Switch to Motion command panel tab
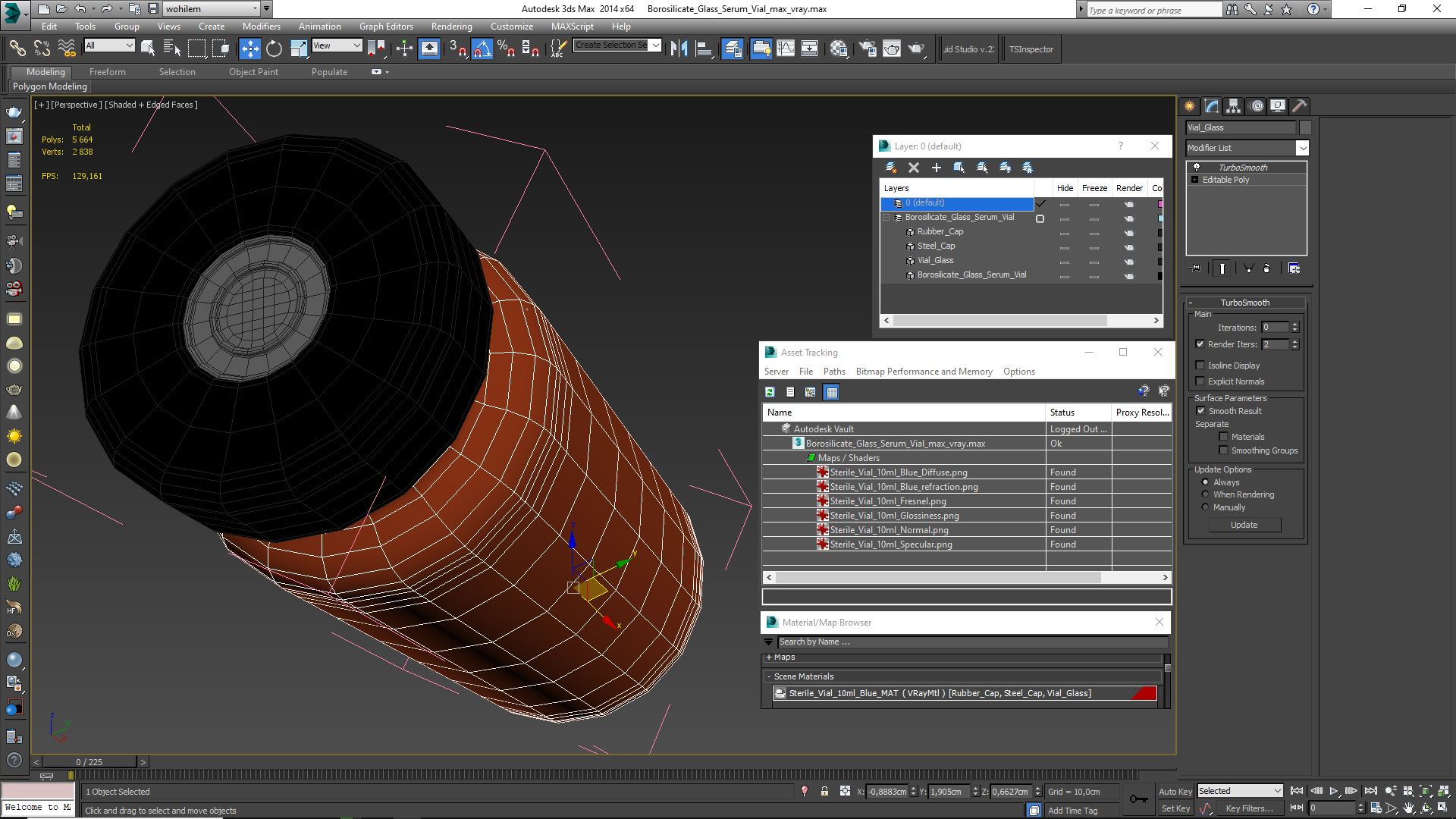The image size is (1456, 819). 1256,106
